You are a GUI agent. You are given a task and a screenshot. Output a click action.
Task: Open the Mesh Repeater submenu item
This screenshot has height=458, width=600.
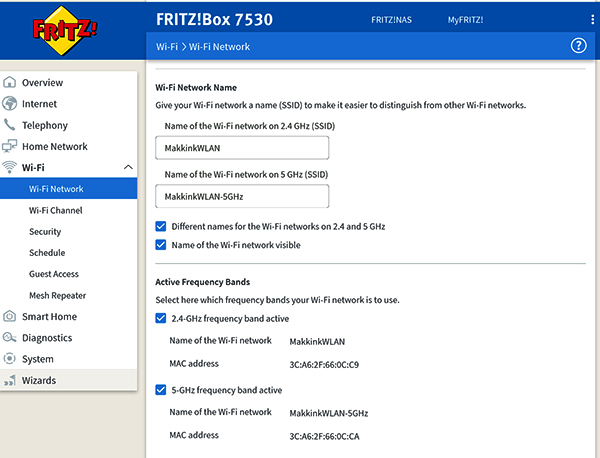(x=58, y=295)
